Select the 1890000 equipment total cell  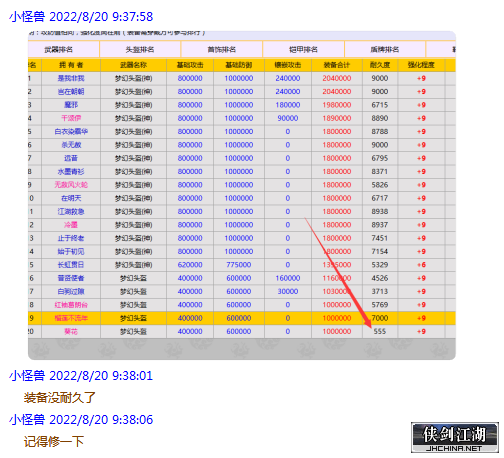[337, 118]
